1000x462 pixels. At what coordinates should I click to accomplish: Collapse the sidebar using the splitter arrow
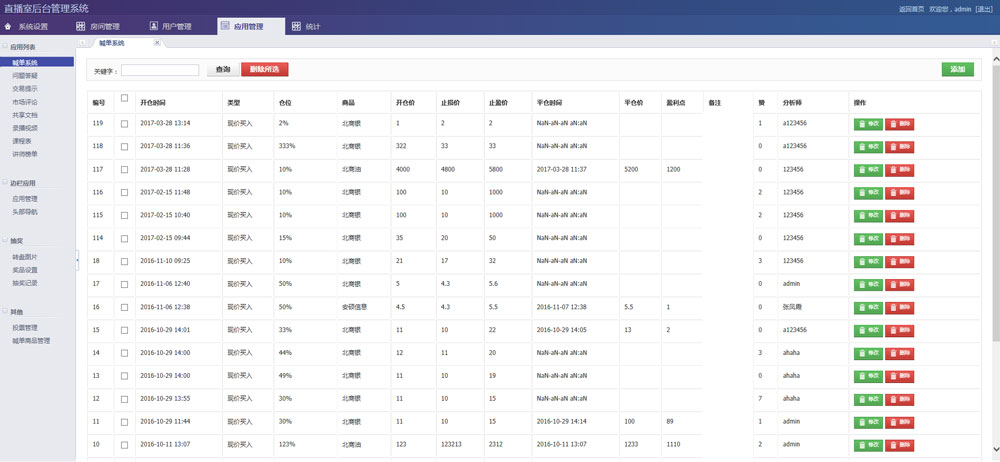pos(78,258)
